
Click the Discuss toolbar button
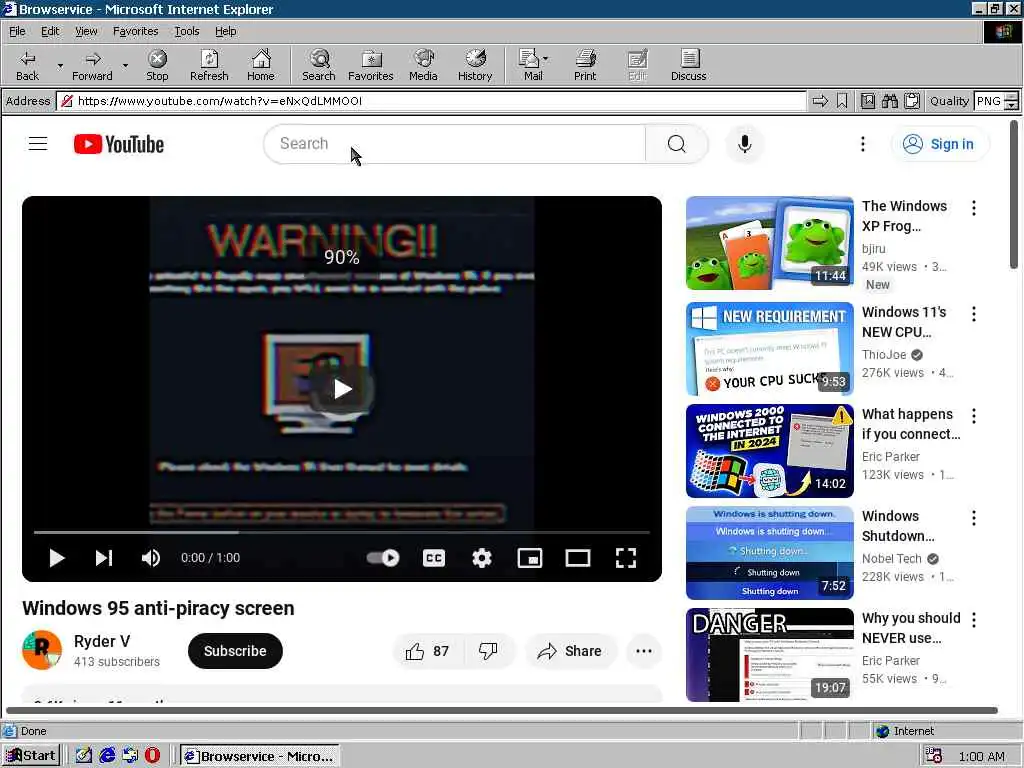pyautogui.click(x=688, y=65)
